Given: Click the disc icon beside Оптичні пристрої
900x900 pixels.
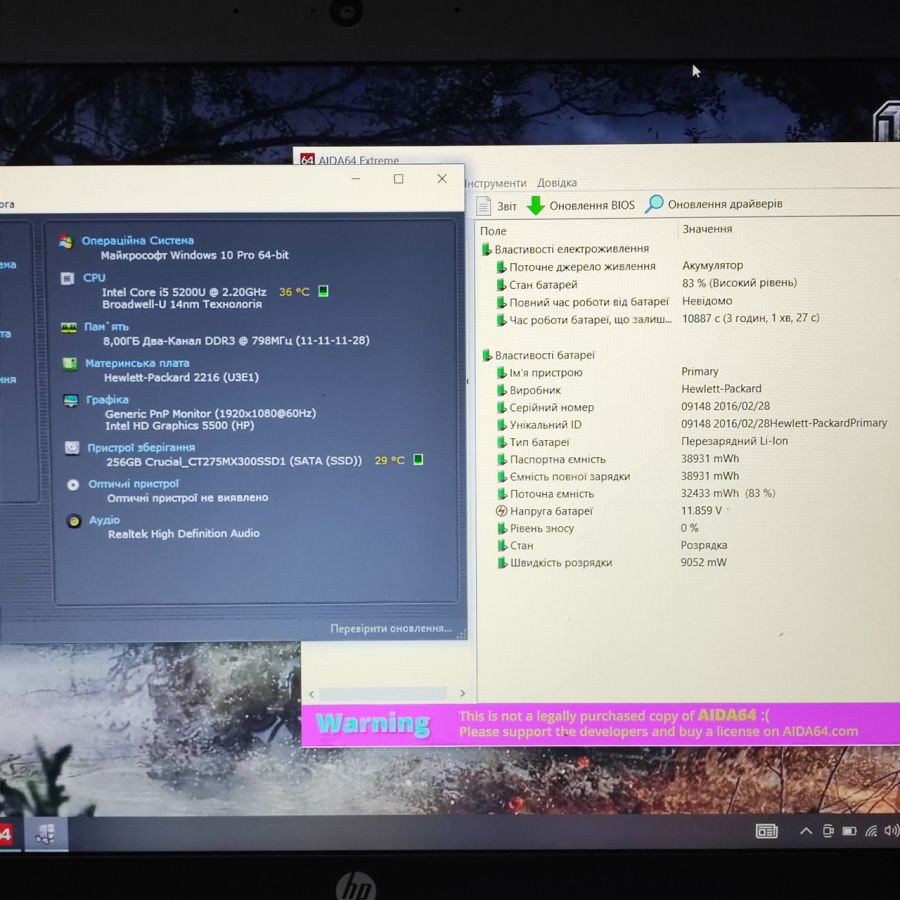Looking at the screenshot, I should (x=73, y=484).
